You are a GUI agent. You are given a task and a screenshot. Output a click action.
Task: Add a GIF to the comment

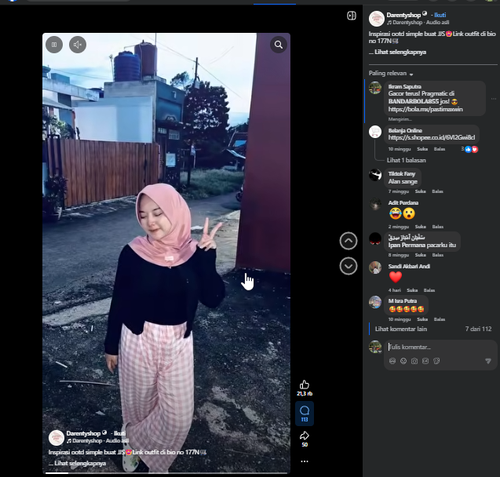click(425, 361)
